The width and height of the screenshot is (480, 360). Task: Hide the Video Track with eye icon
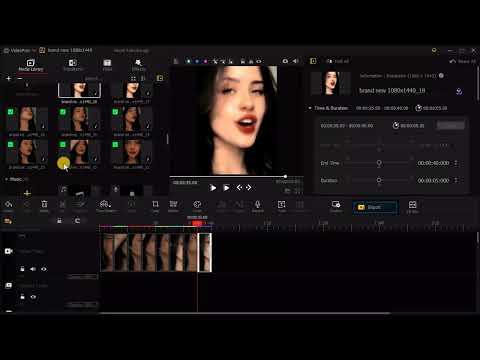point(44,269)
